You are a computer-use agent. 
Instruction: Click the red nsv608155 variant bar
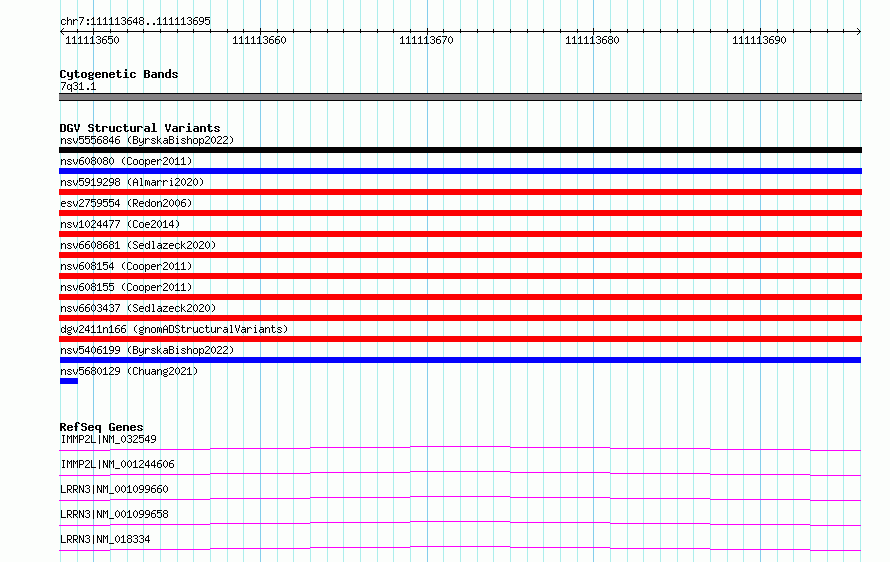click(x=460, y=297)
